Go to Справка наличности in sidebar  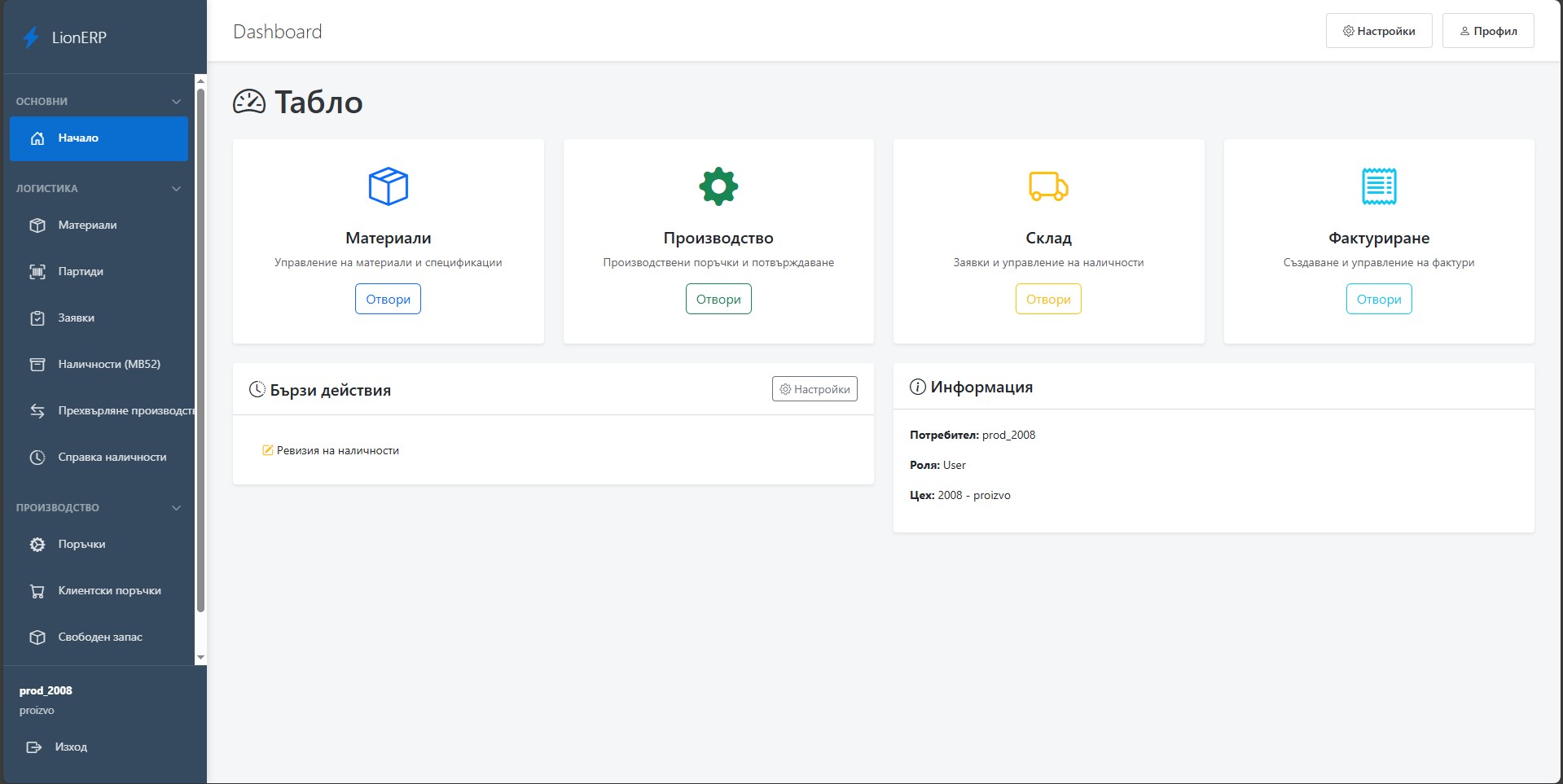[112, 458]
